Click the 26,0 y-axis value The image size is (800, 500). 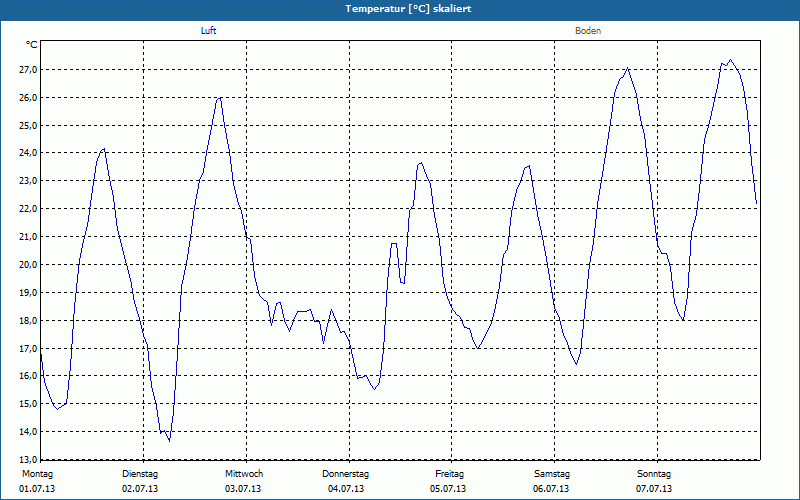pyautogui.click(x=29, y=97)
